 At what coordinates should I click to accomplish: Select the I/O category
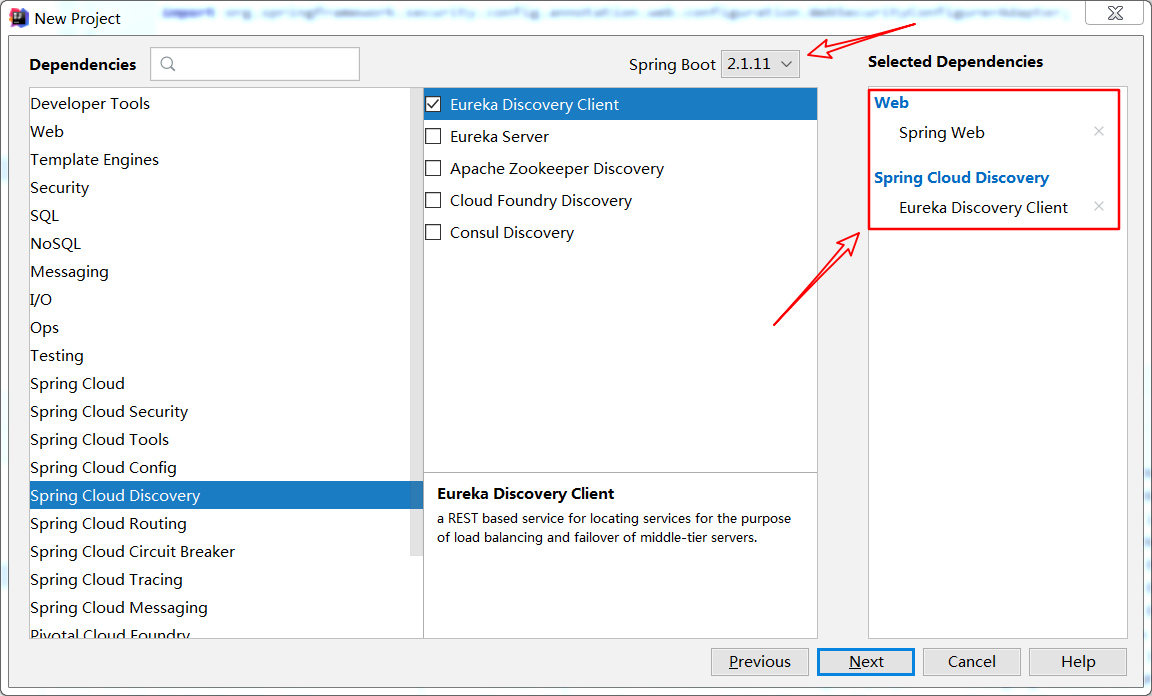220,300
